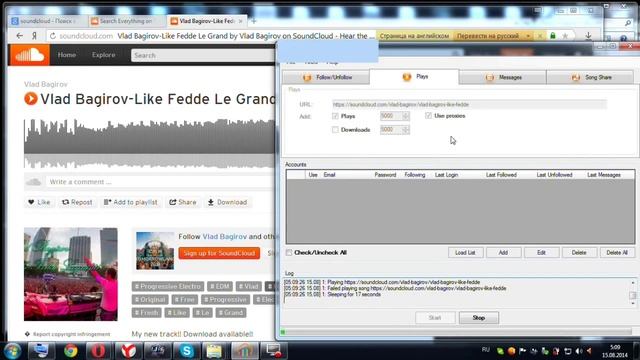Click Sign up for SoundCloud button
This screenshot has height=360, width=640.
tap(219, 253)
